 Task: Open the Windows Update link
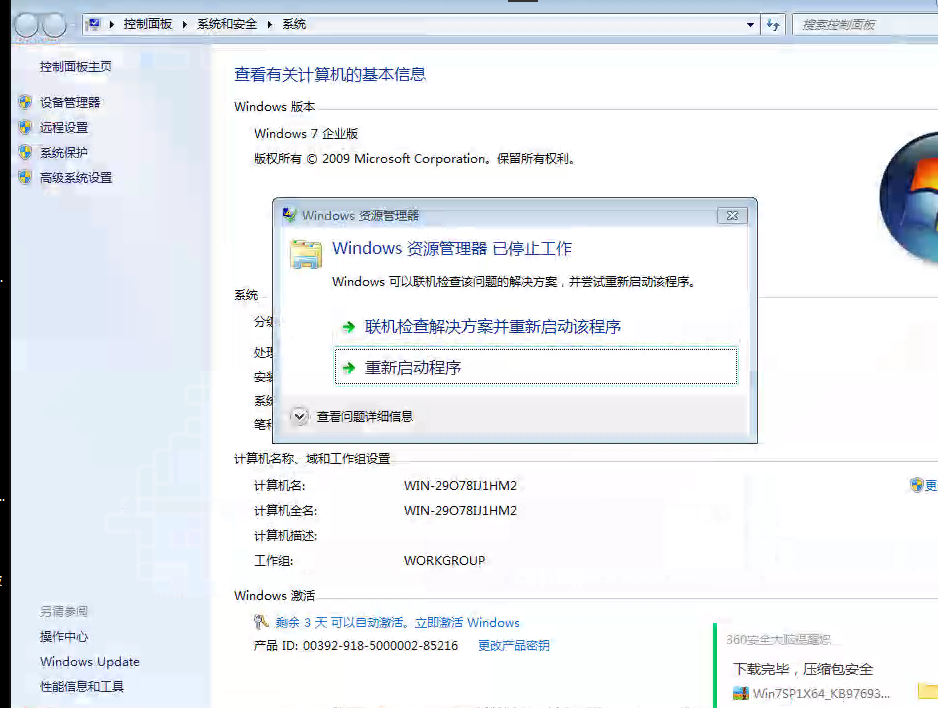click(x=90, y=662)
